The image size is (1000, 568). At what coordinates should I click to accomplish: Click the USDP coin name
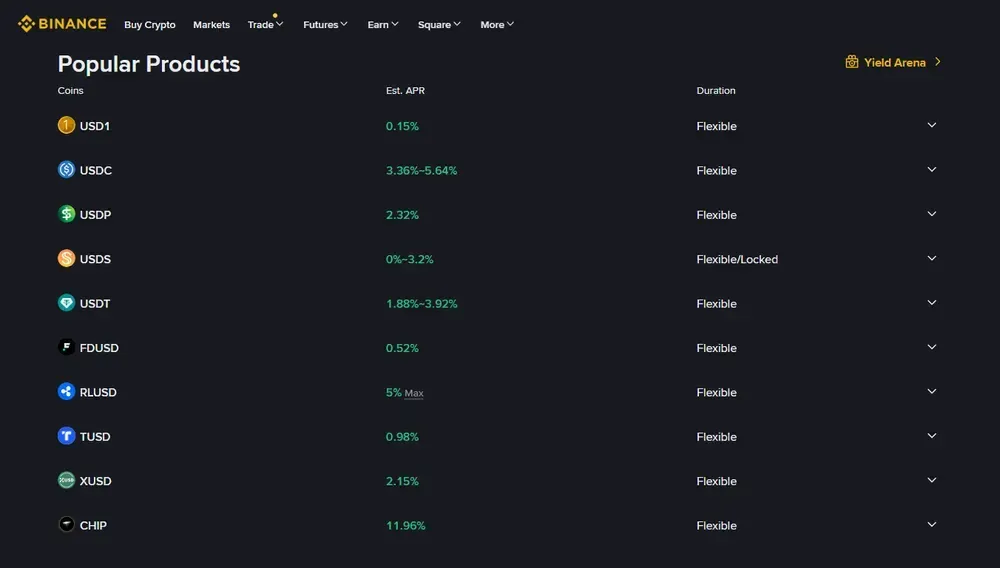[95, 215]
